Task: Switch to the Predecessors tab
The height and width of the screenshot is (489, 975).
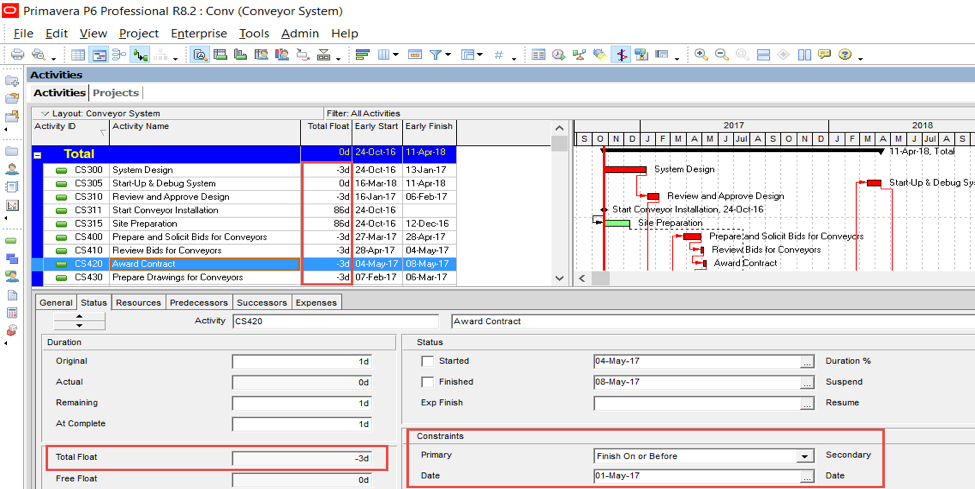Action: (199, 303)
